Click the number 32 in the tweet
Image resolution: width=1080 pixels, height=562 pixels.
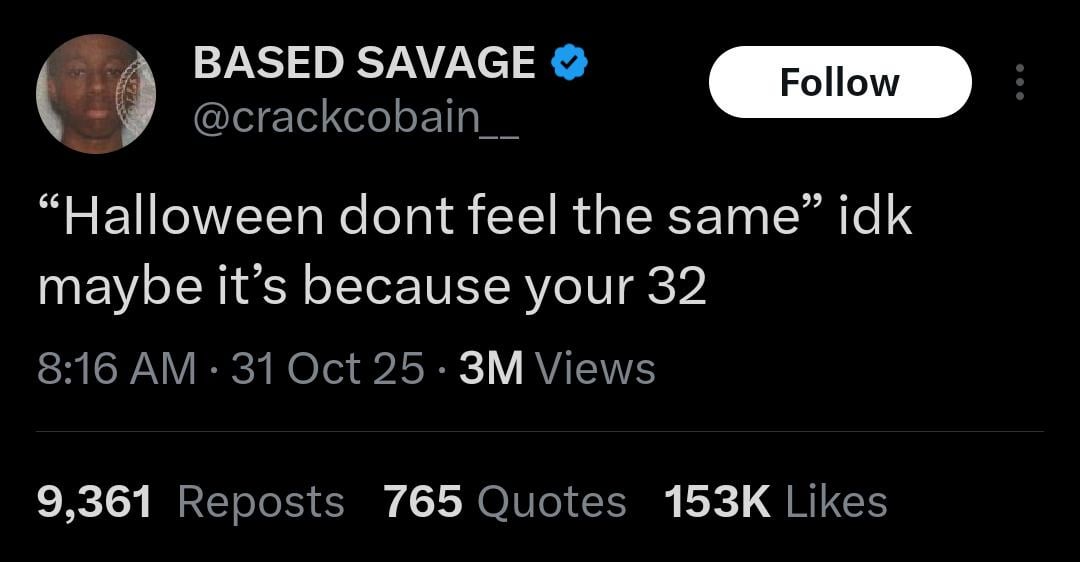point(677,287)
